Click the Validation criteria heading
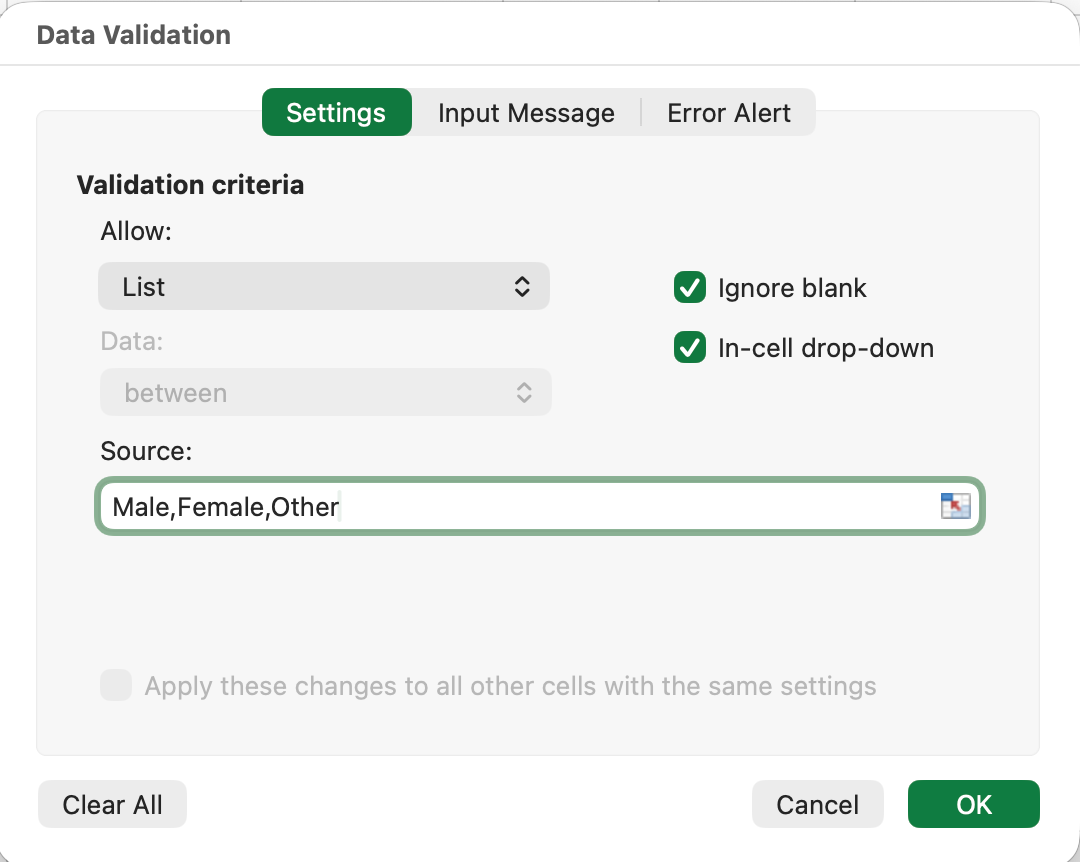Image resolution: width=1080 pixels, height=862 pixels. pos(190,185)
